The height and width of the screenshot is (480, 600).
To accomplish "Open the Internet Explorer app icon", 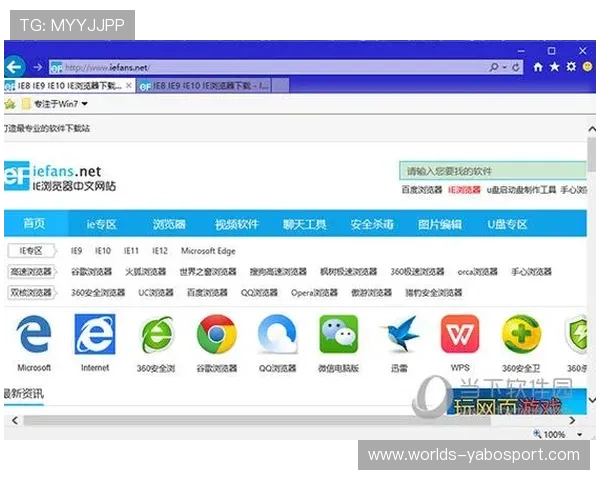I will (95, 336).
